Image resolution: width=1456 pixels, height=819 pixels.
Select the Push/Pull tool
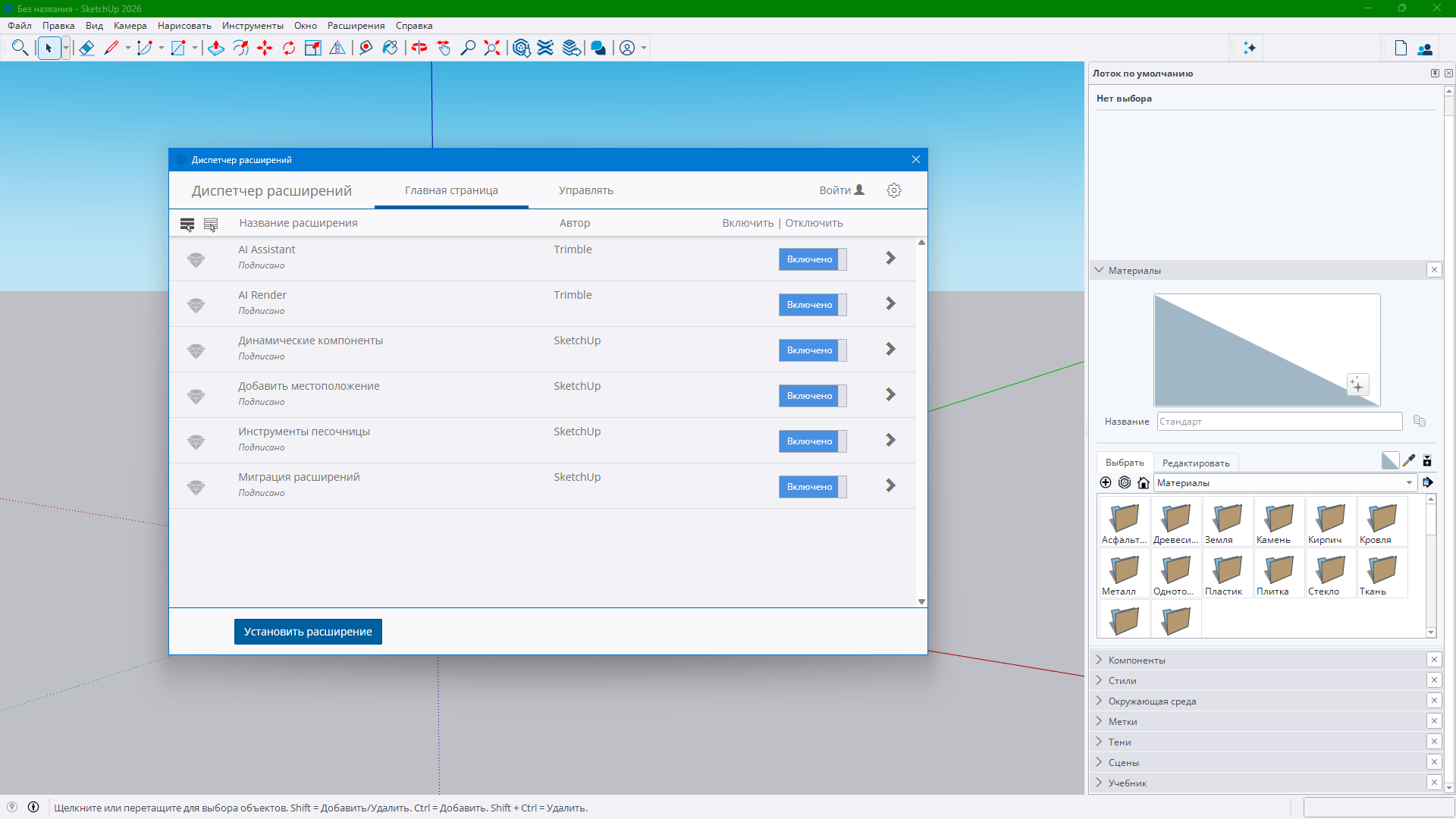216,48
